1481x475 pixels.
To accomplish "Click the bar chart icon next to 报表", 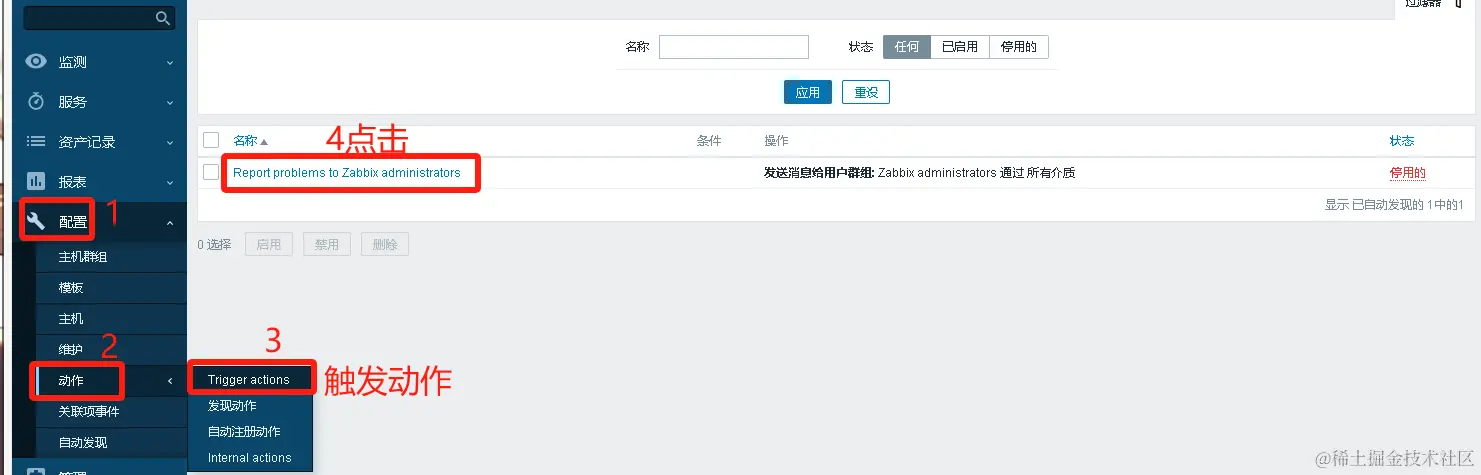I will 36,181.
